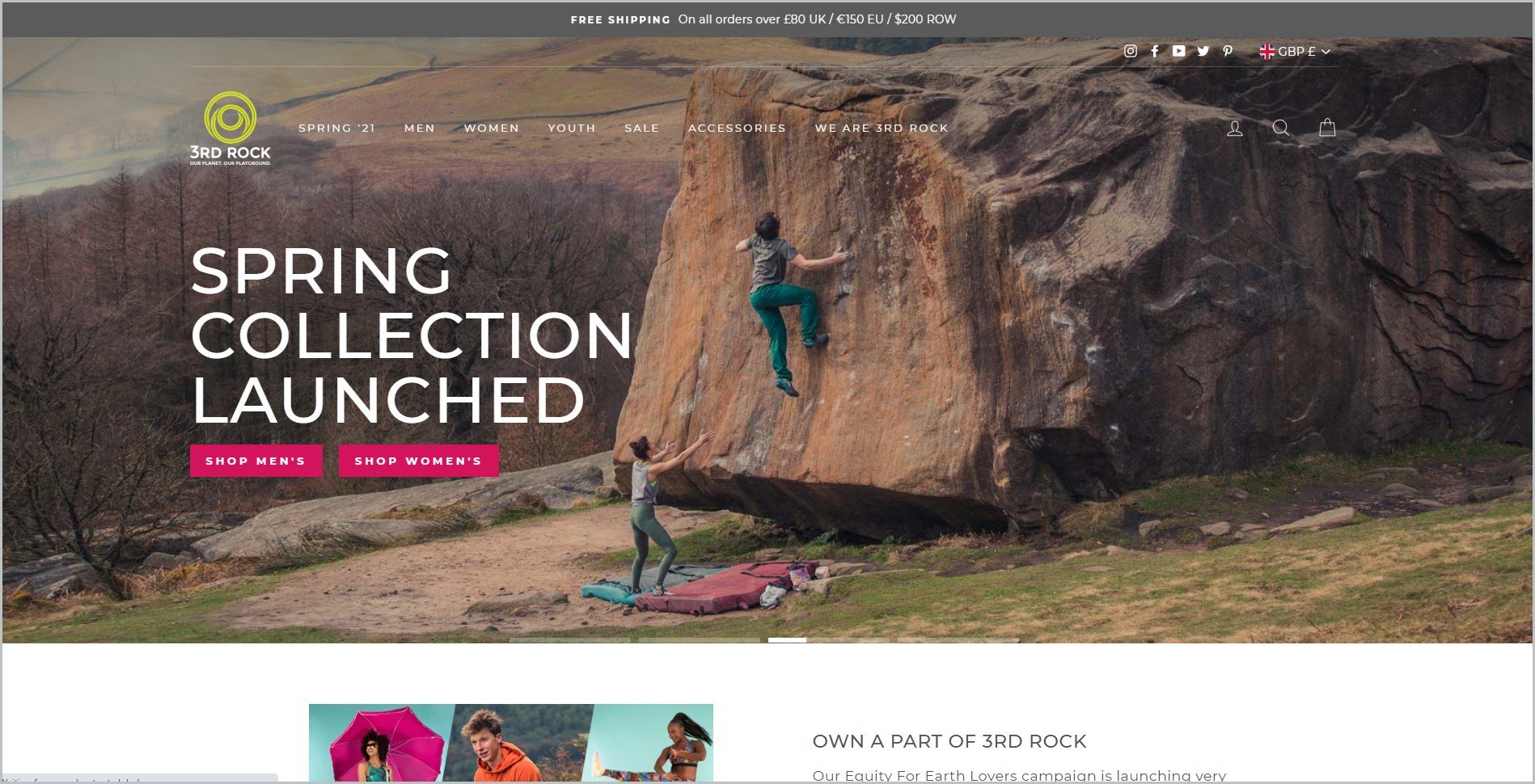The image size is (1535, 784).
Task: Select the YOUTH menu item
Action: 572,128
